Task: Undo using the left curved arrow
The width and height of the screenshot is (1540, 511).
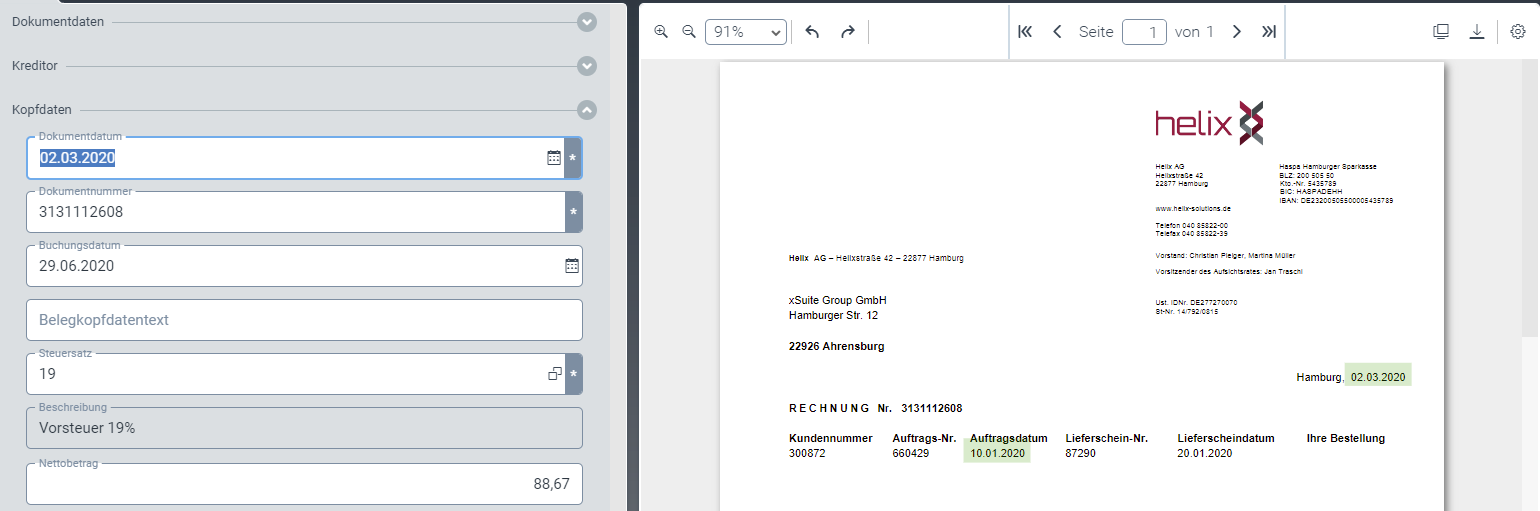Action: click(x=812, y=32)
